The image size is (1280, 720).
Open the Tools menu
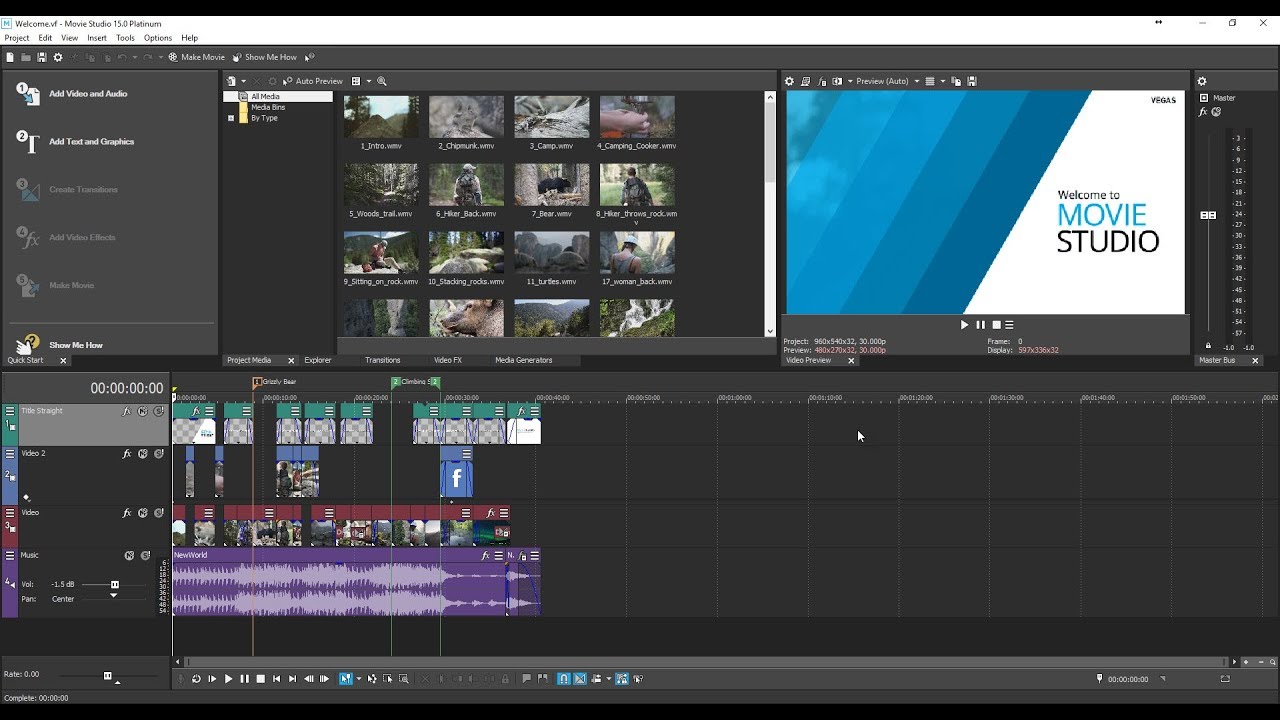coord(125,38)
